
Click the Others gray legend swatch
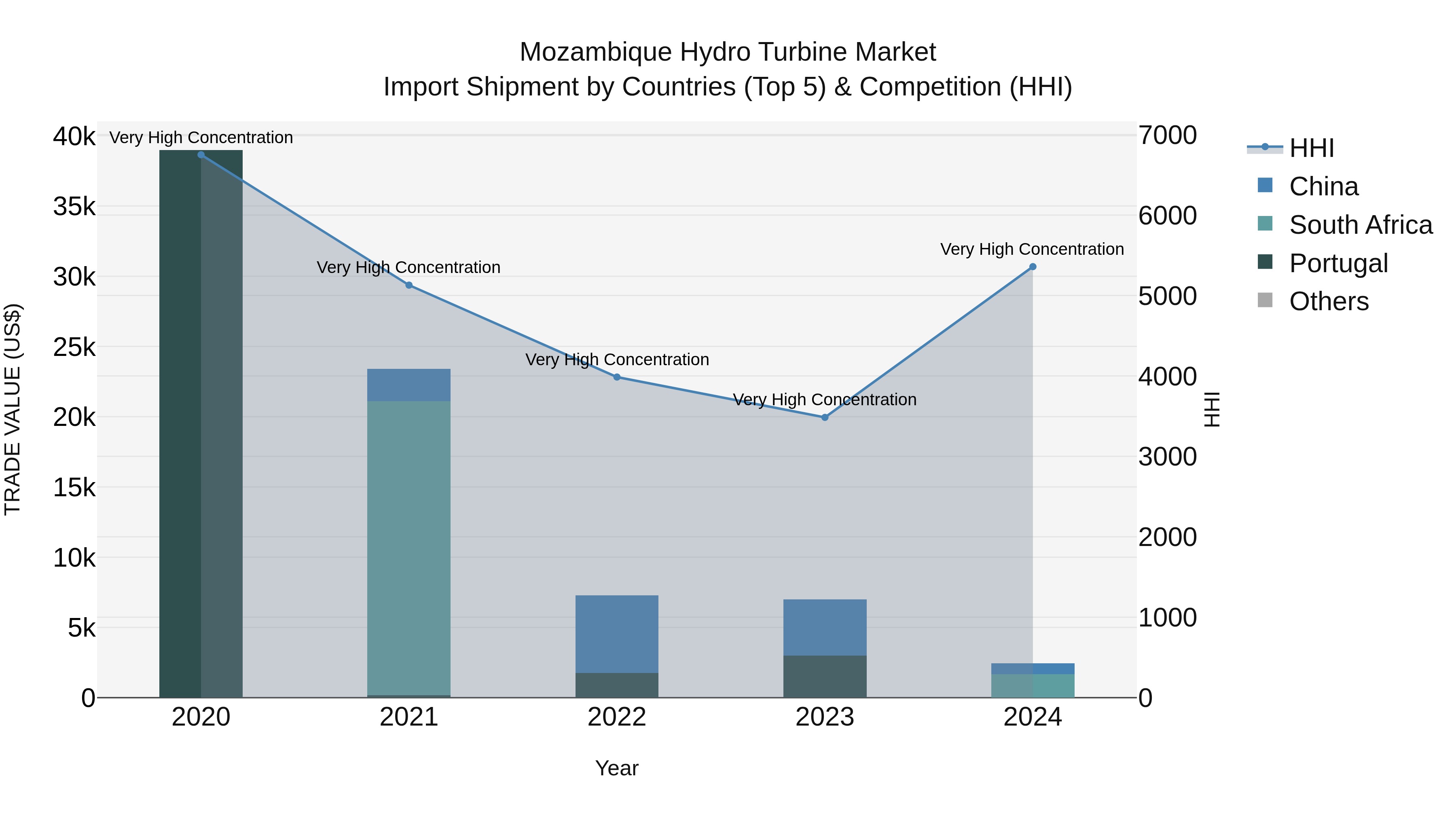click(x=1265, y=300)
